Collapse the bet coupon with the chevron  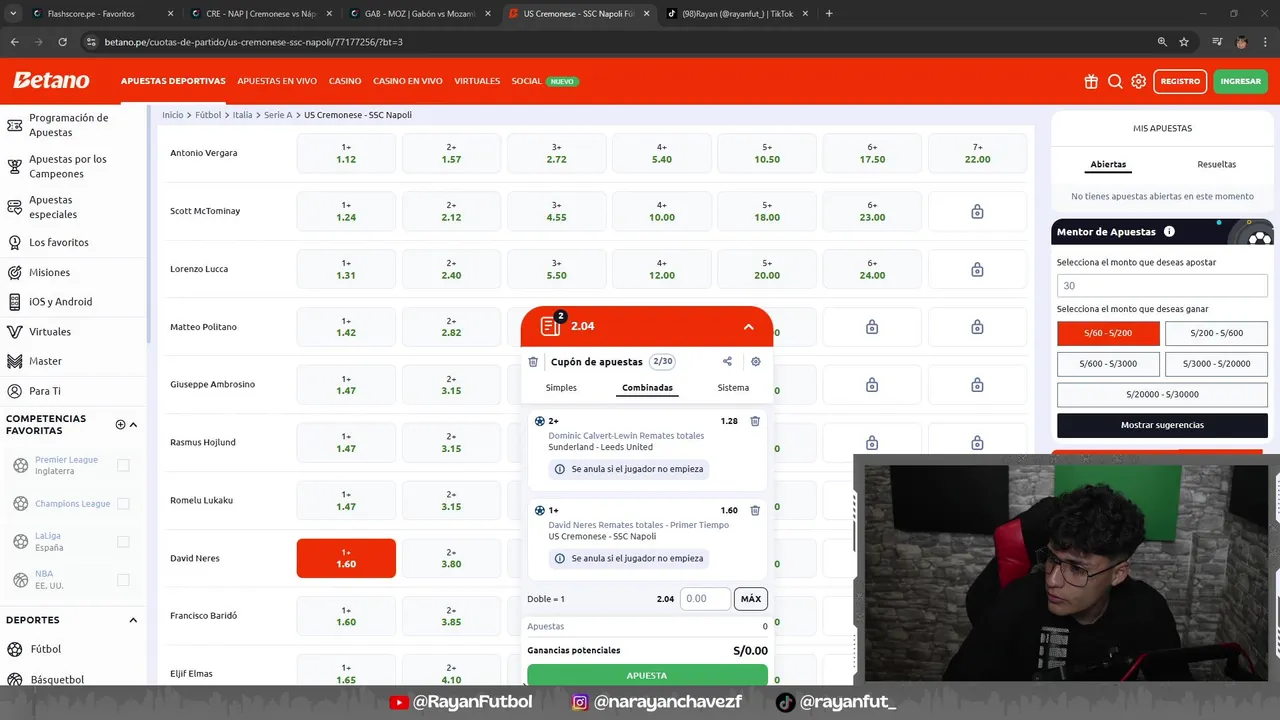748,327
